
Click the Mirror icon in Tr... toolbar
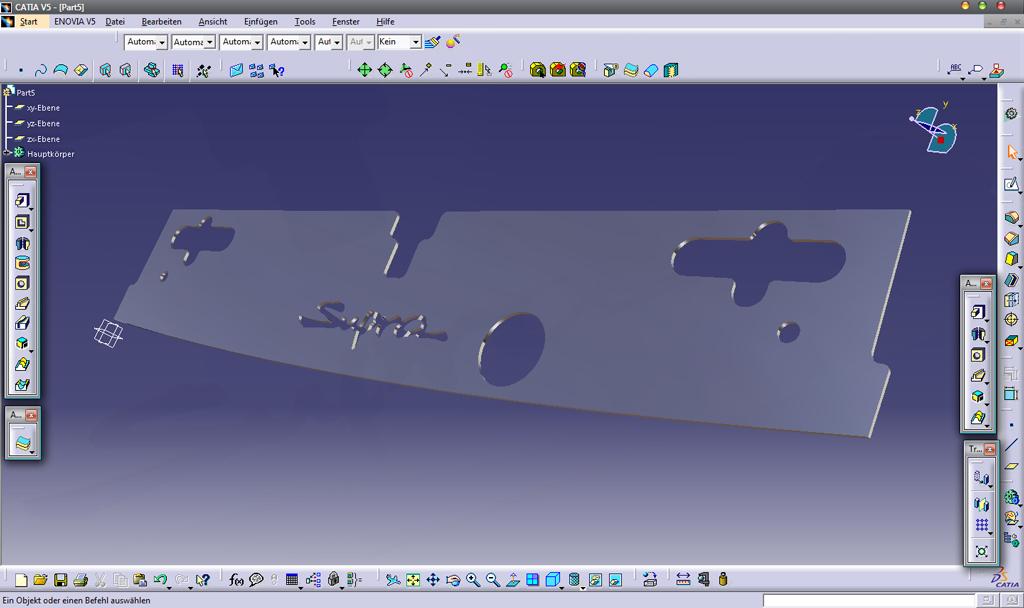[981, 503]
